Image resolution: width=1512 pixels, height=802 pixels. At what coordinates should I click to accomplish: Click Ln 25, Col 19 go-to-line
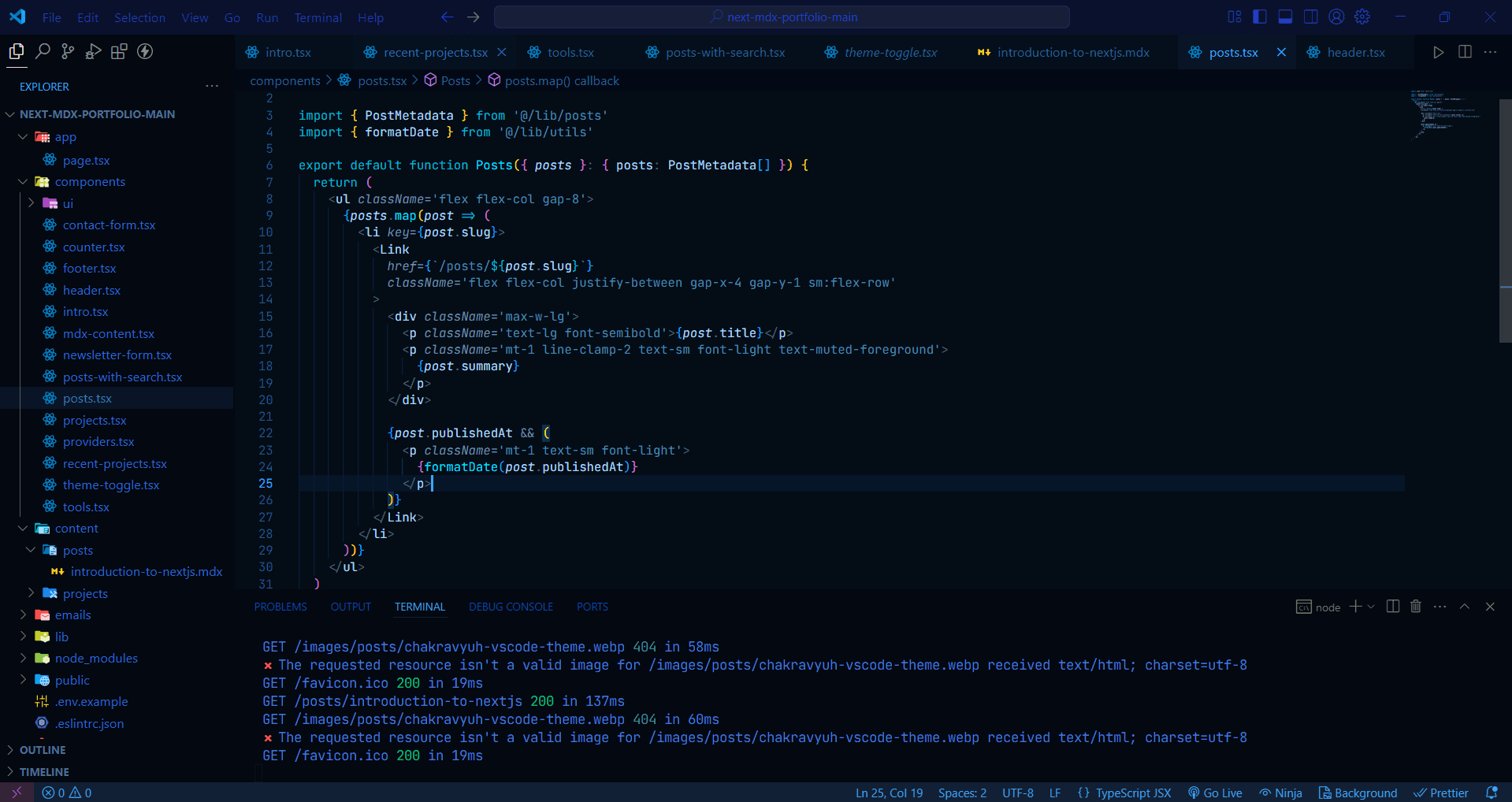pyautogui.click(x=889, y=793)
